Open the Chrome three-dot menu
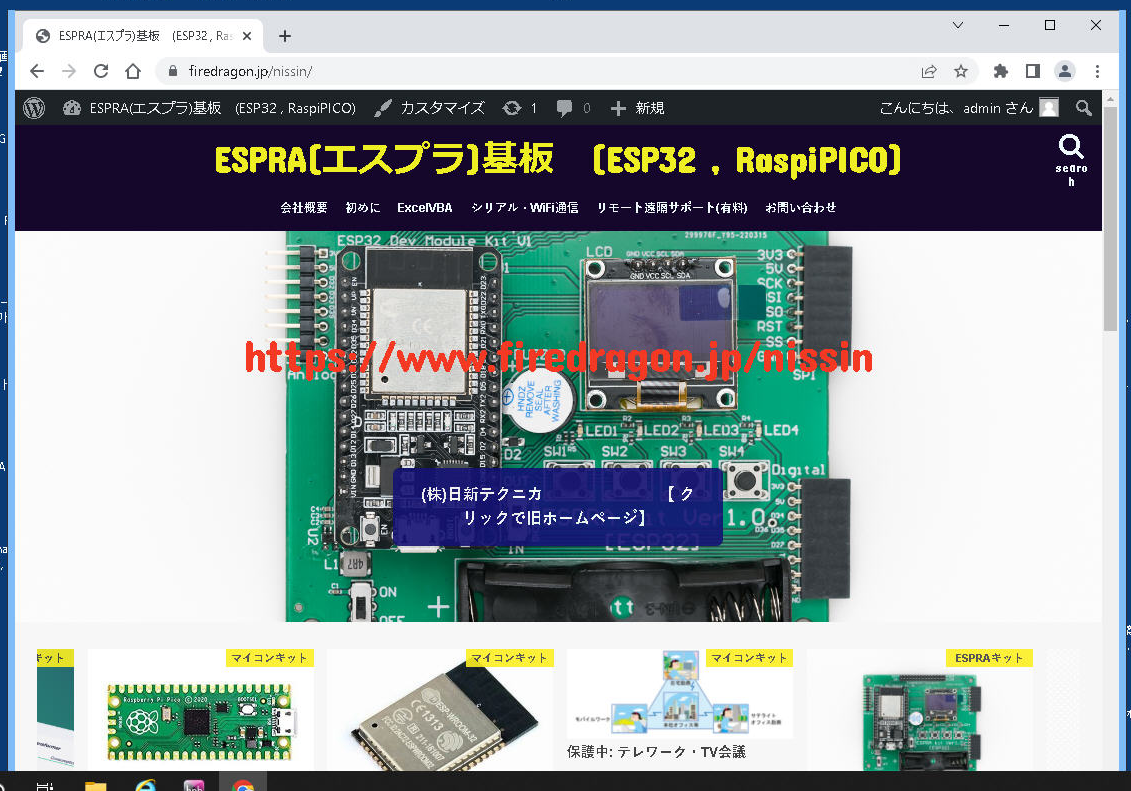This screenshot has width=1131, height=791. (1097, 71)
